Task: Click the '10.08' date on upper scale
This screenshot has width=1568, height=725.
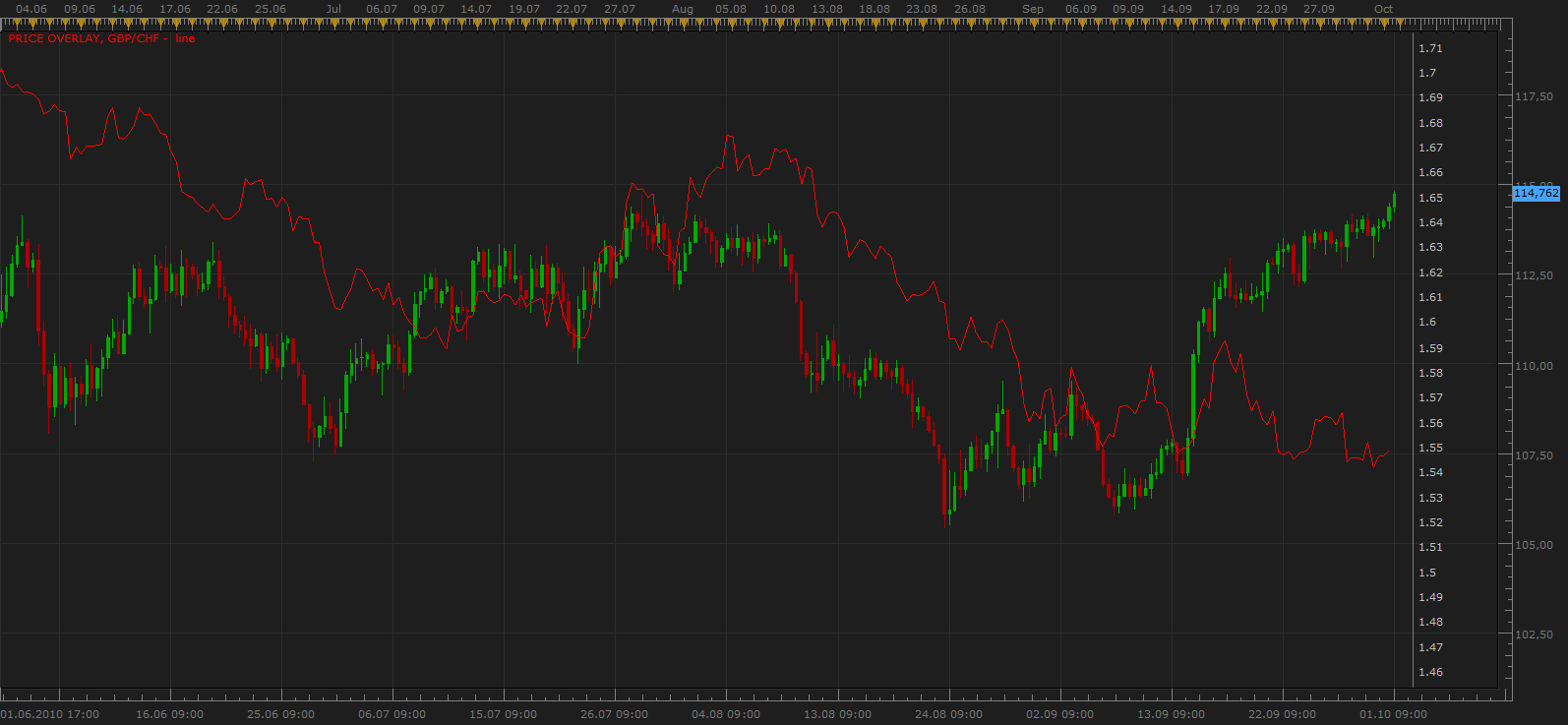Action: pos(779,9)
